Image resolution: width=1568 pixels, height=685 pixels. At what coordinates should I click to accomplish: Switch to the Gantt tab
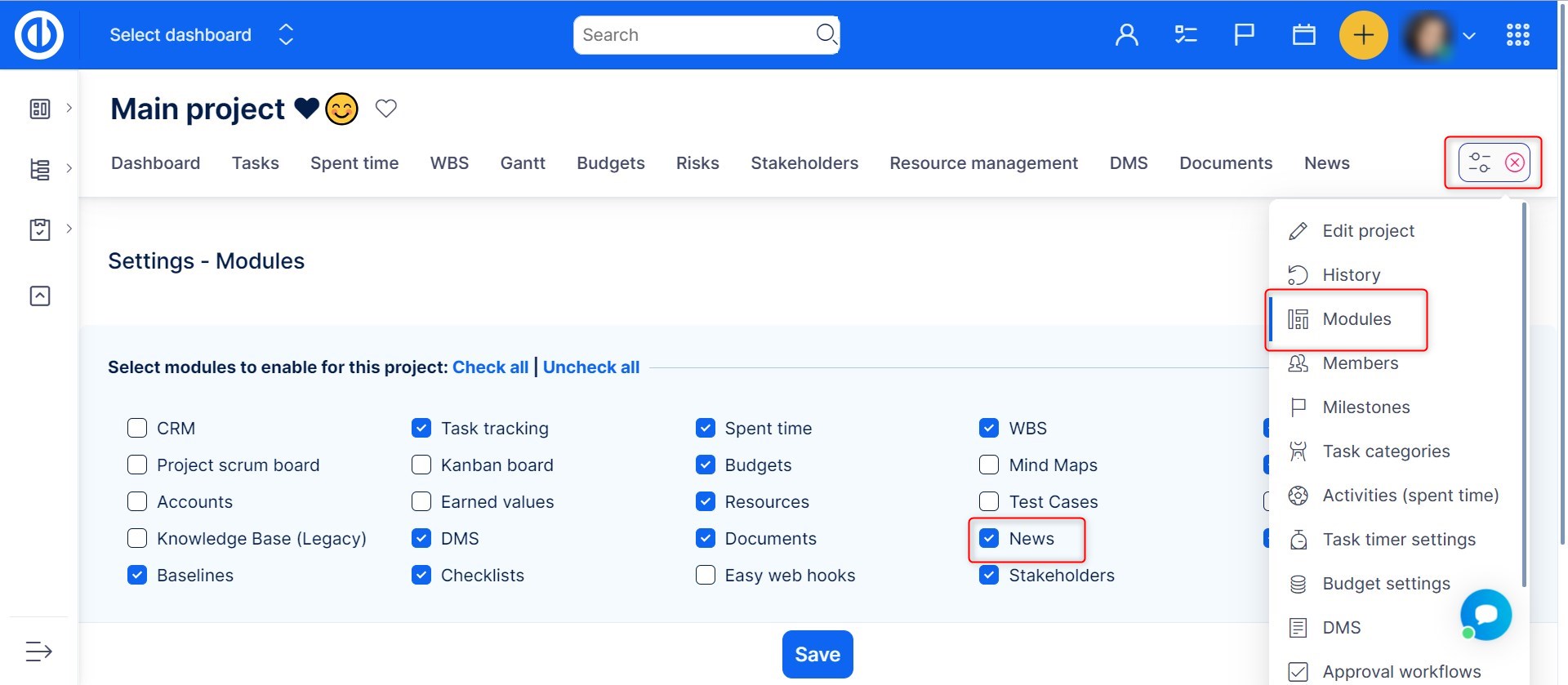pos(523,163)
